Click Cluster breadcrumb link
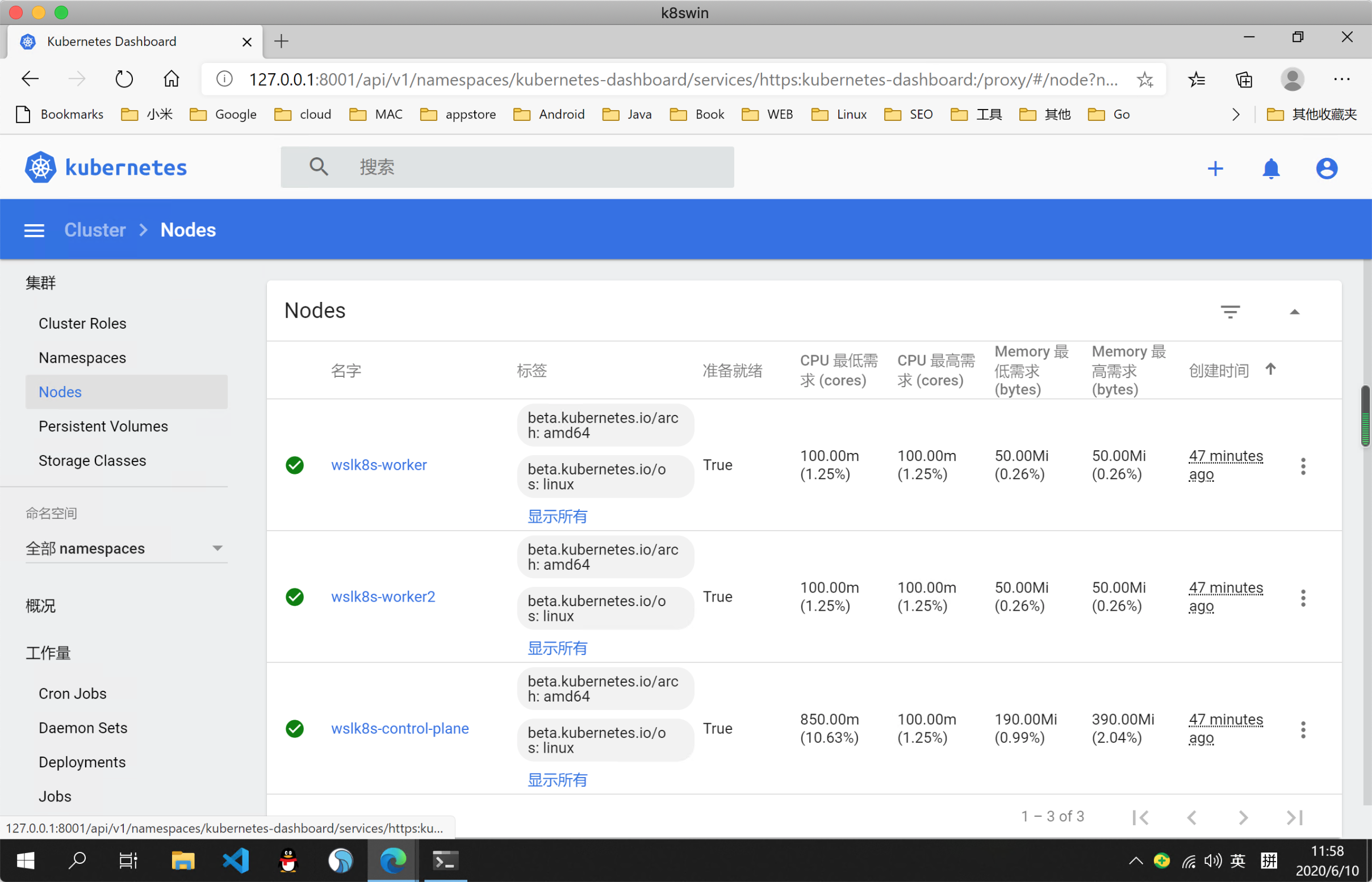The image size is (1372, 882). (x=94, y=230)
